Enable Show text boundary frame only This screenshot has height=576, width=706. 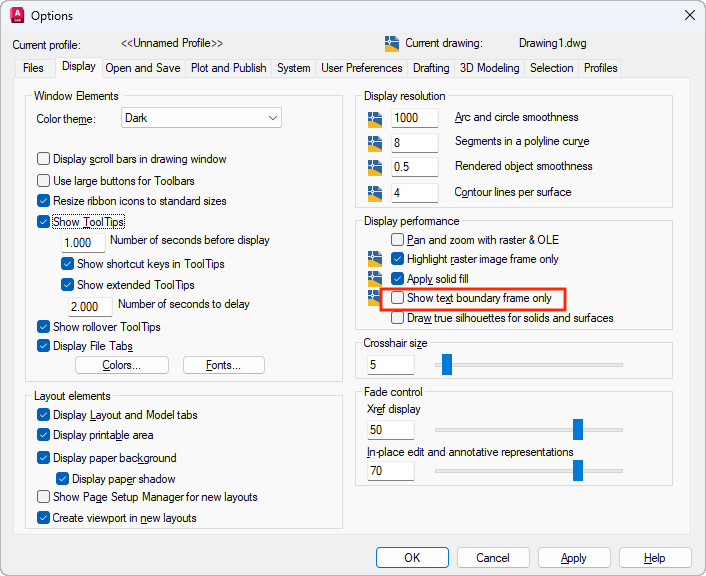[397, 298]
